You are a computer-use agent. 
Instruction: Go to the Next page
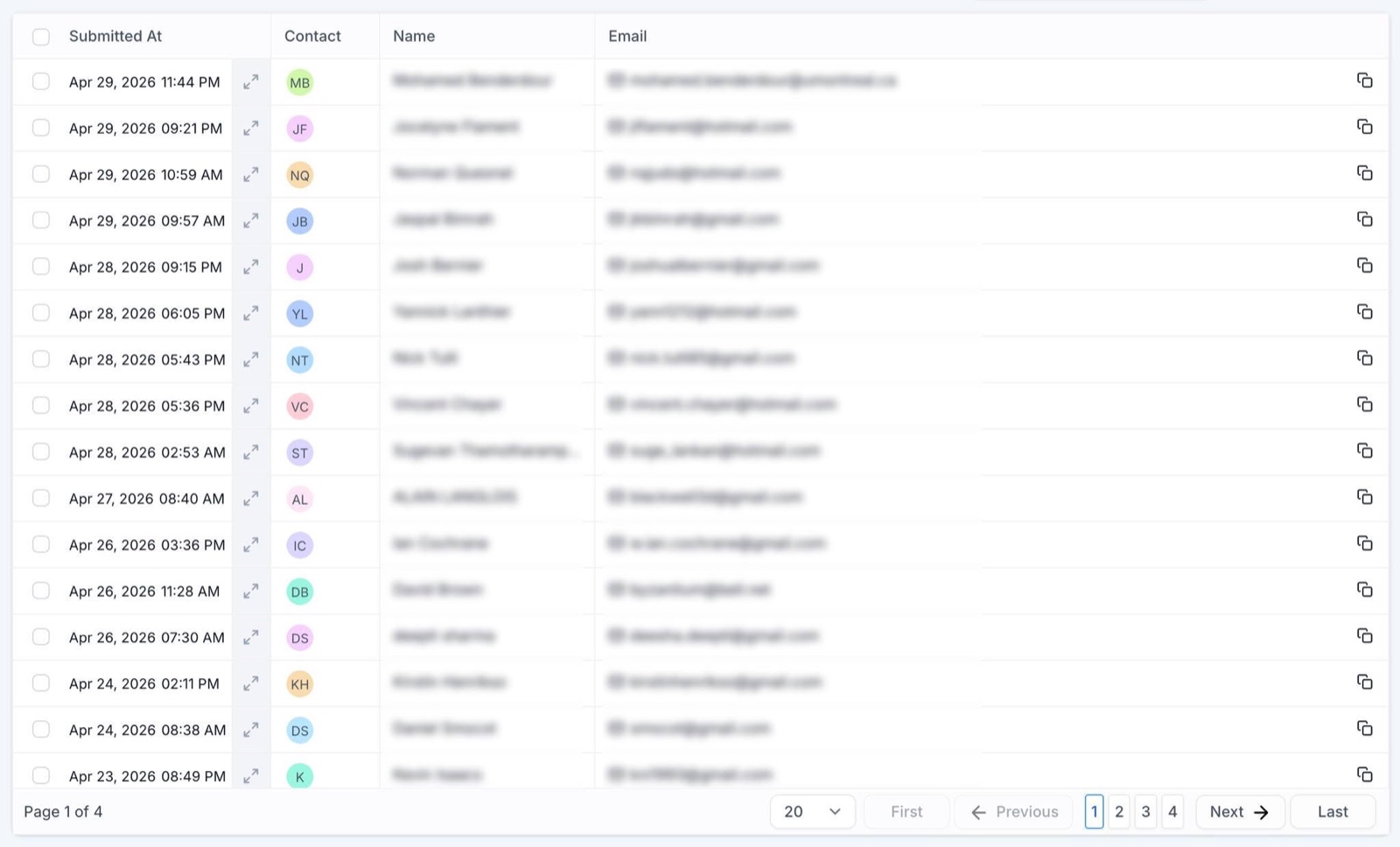(1240, 812)
